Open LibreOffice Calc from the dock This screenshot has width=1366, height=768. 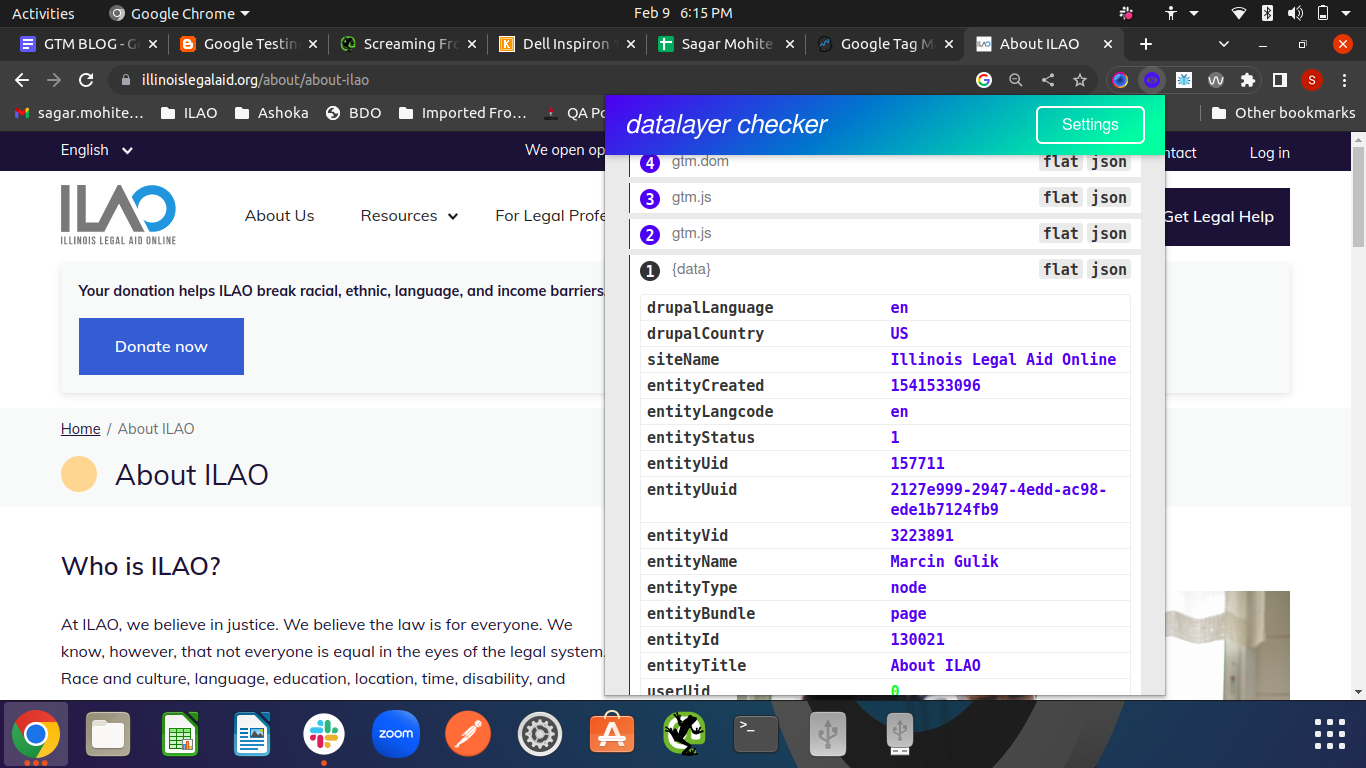coord(180,735)
